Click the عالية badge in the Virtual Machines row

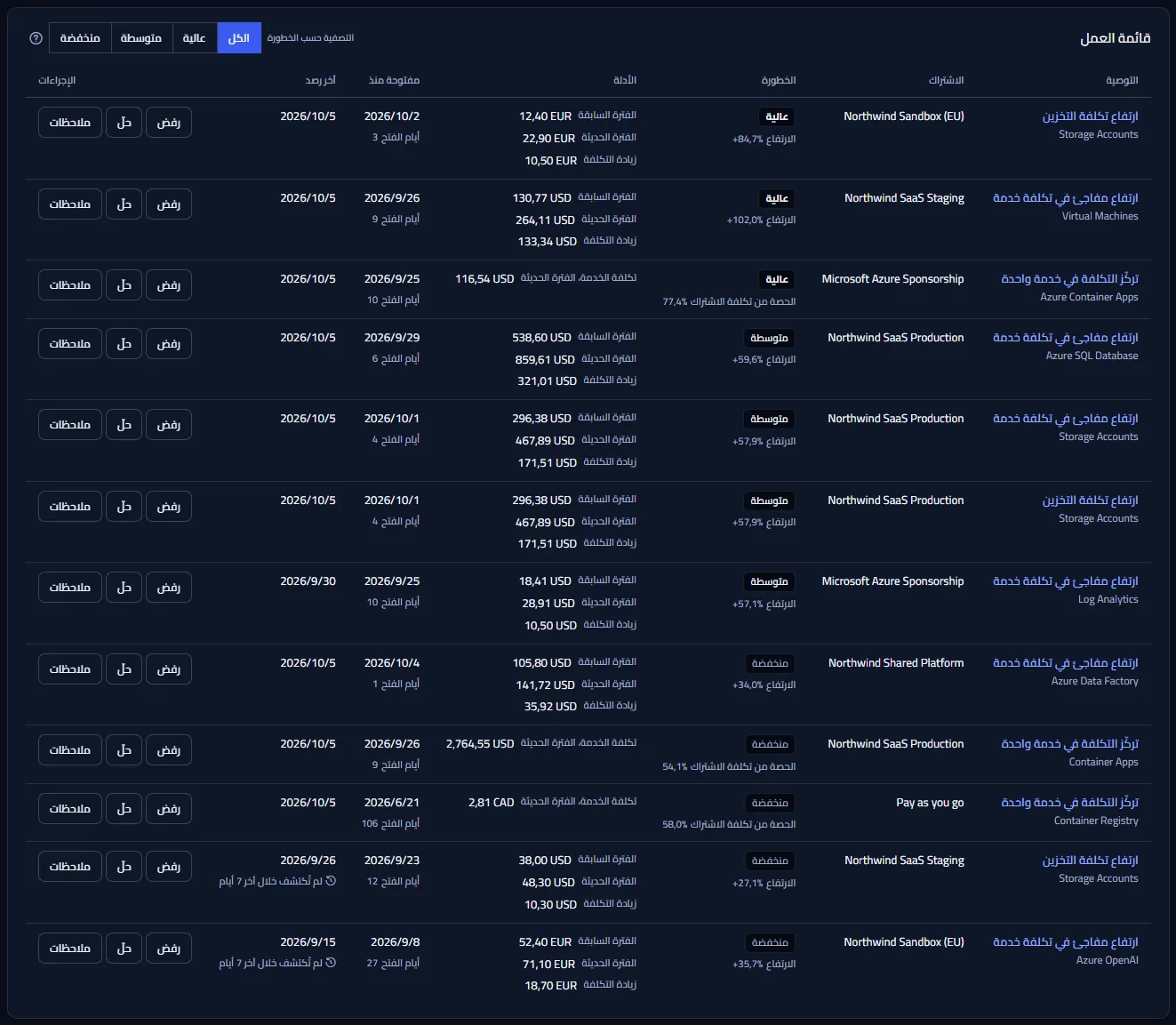point(777,199)
